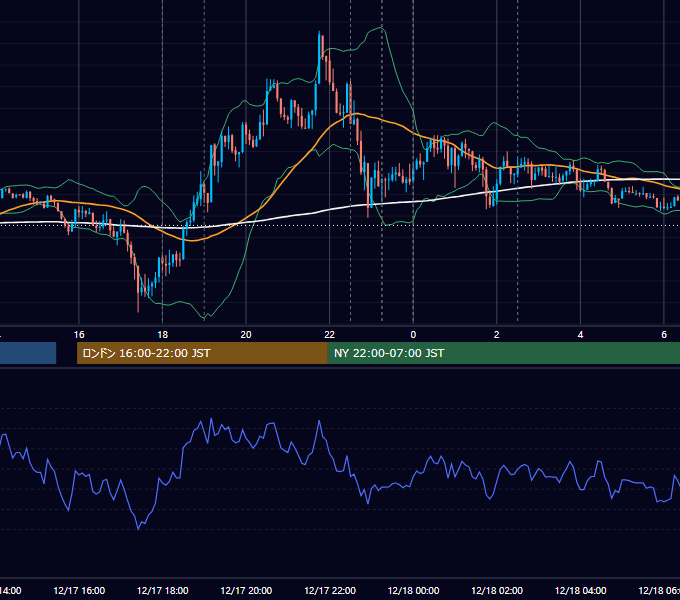The image size is (680, 600).
Task: Click hour label 22 on price chart axis
Action: tap(330, 335)
